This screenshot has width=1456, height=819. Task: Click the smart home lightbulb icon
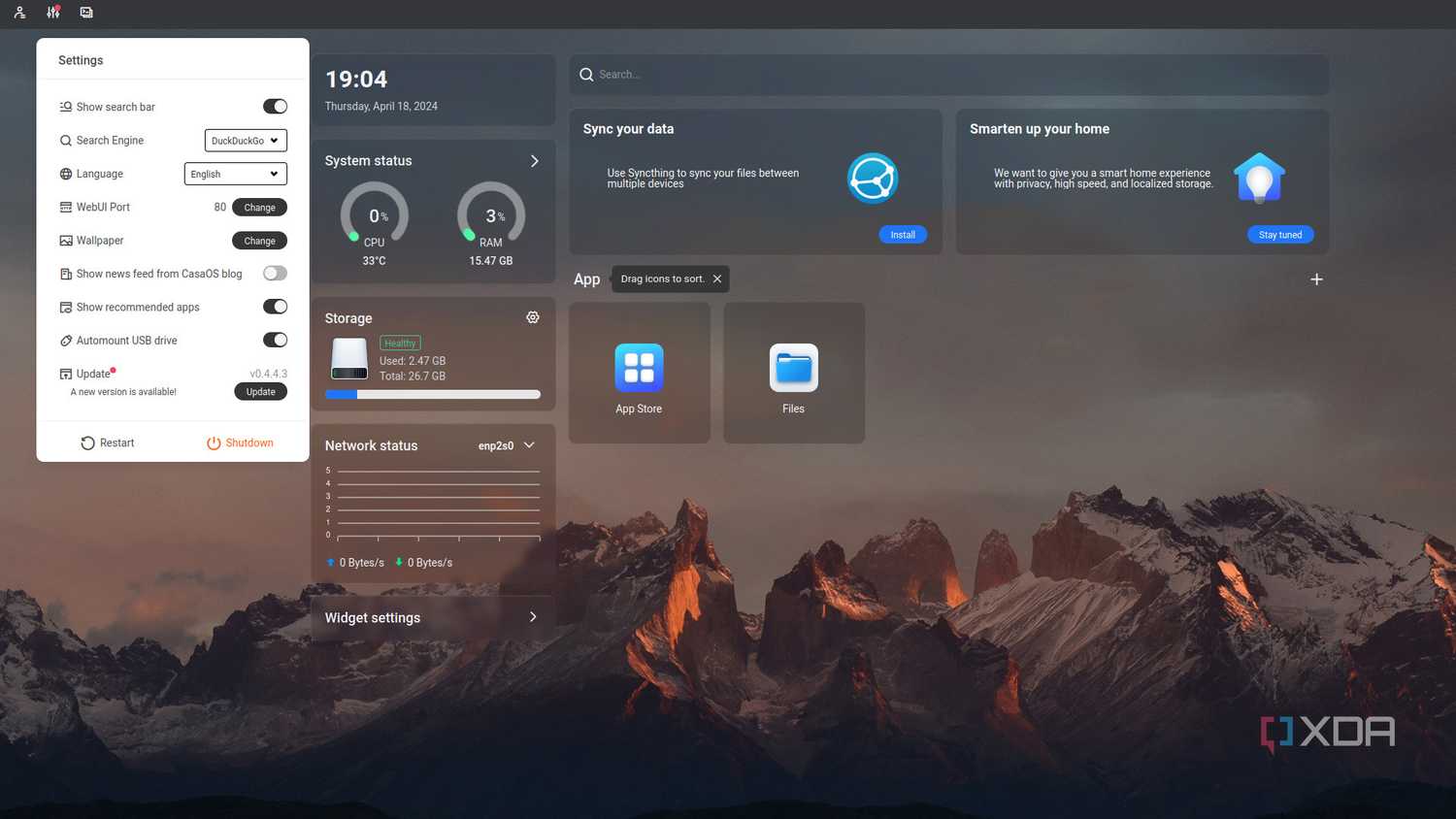point(1259,179)
